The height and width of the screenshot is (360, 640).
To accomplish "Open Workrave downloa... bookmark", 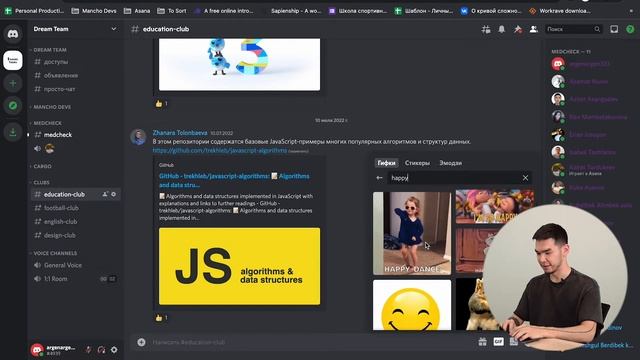I will (560, 11).
